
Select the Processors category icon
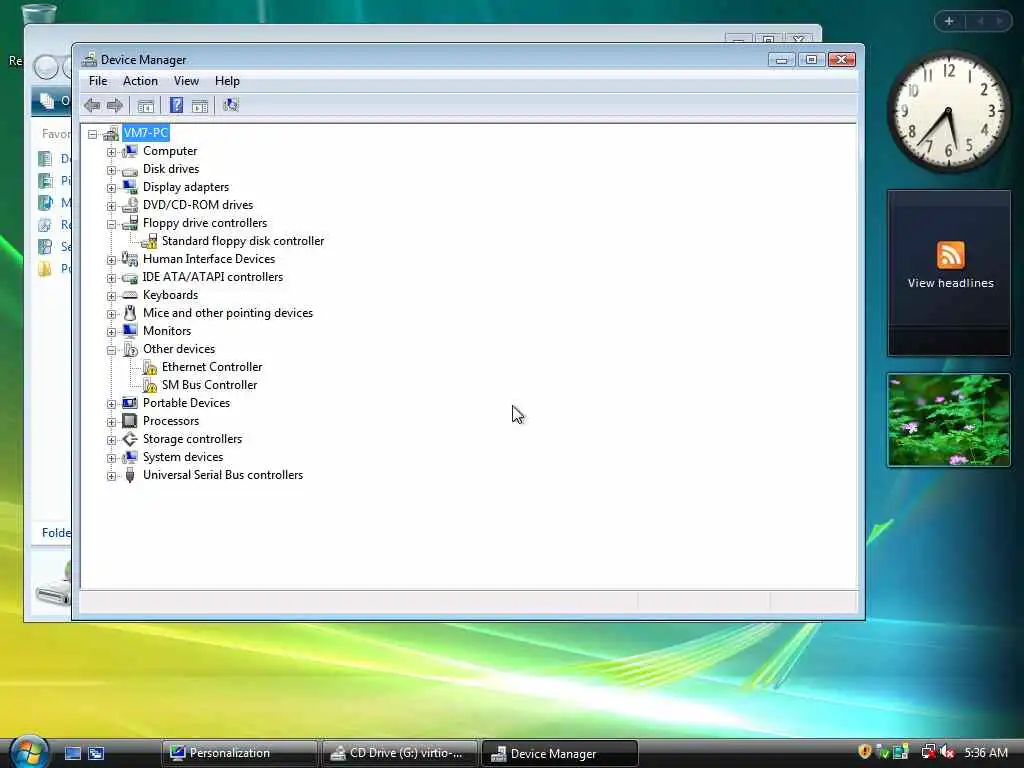tap(130, 421)
